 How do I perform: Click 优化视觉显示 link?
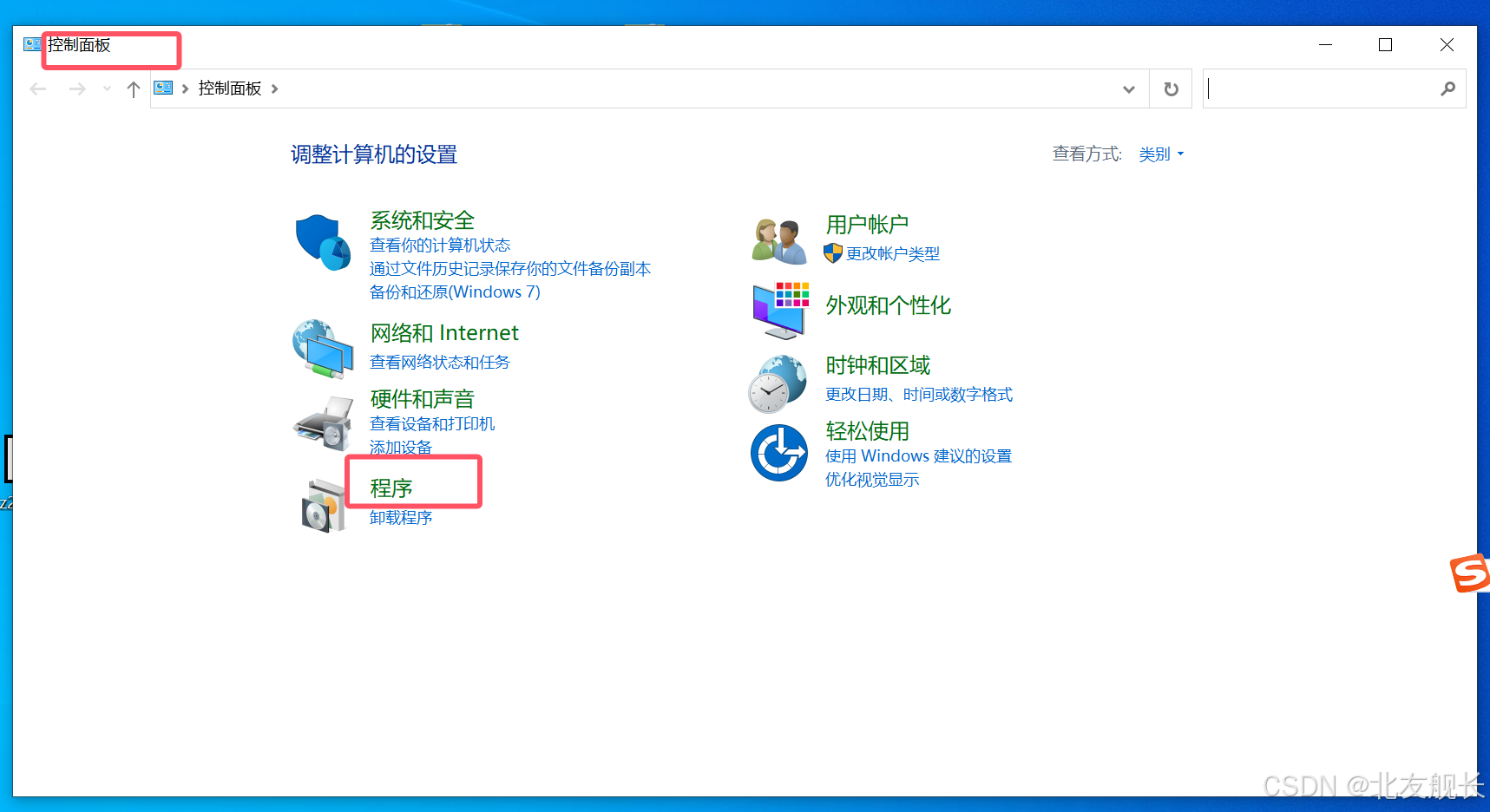872,480
